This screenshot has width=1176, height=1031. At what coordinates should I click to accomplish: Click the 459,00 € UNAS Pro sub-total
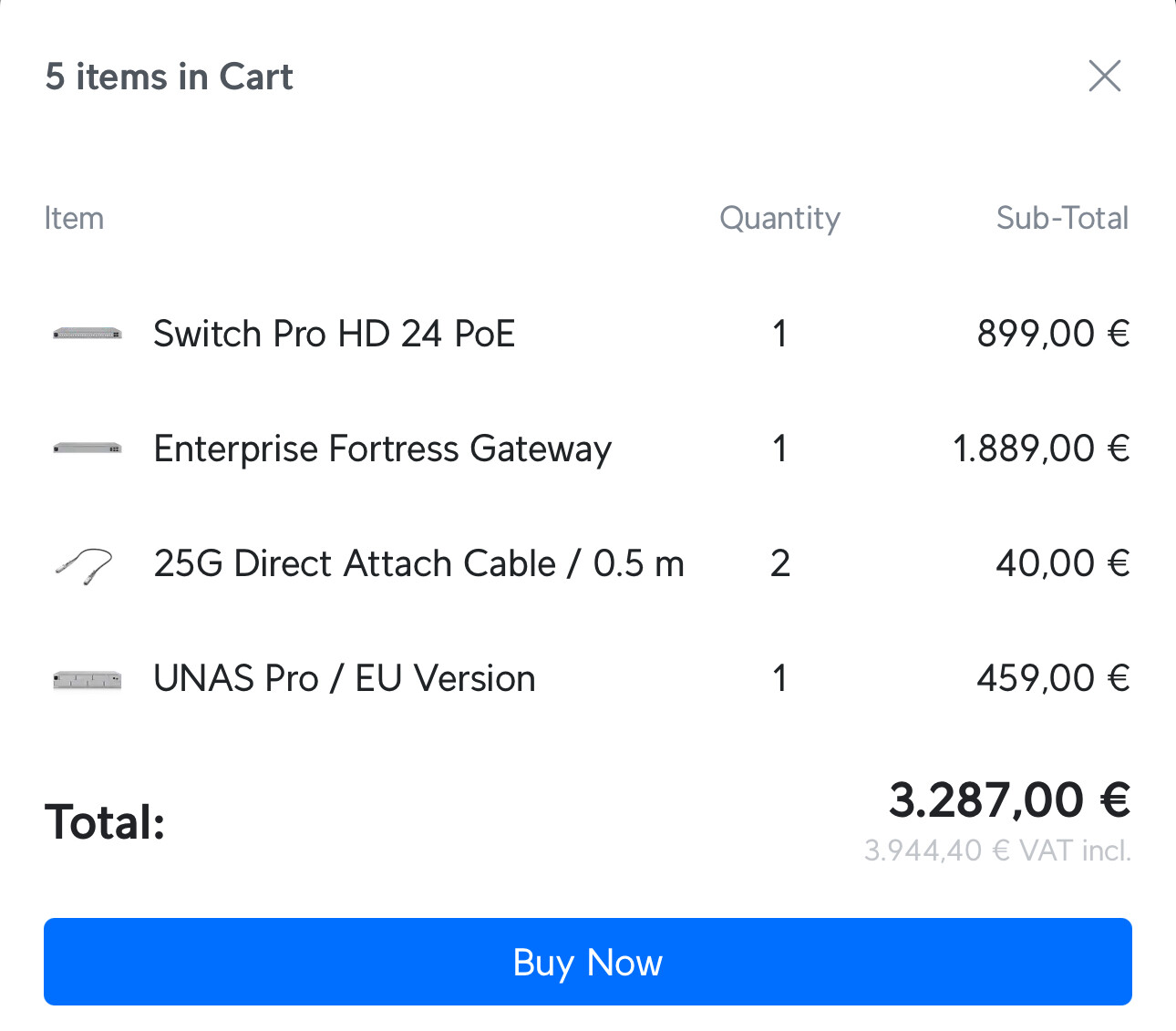[1053, 679]
